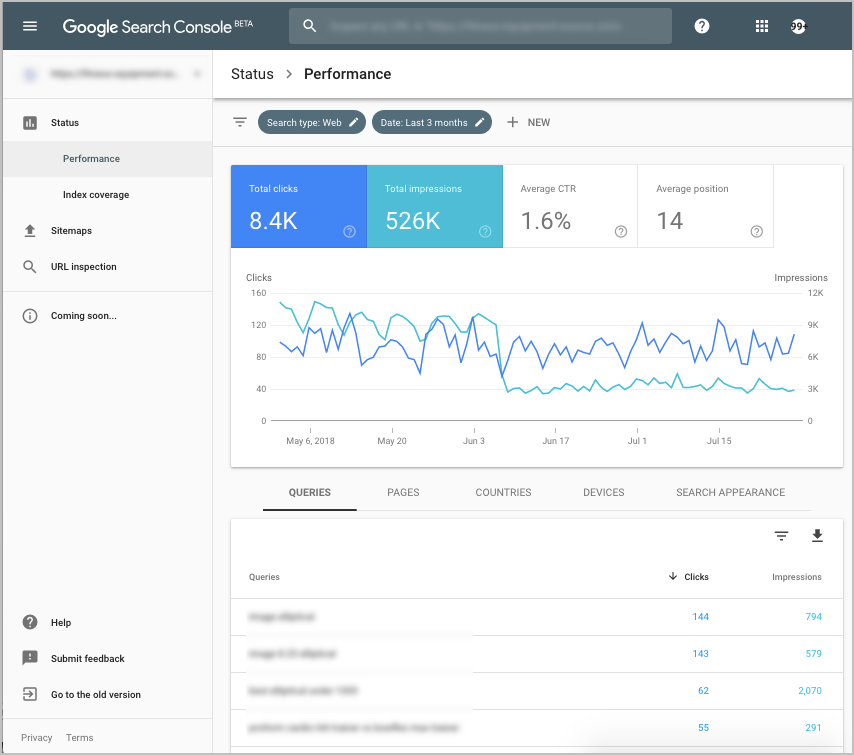This screenshot has width=854, height=755.
Task: Click the 62 clicks value
Action: (x=703, y=691)
